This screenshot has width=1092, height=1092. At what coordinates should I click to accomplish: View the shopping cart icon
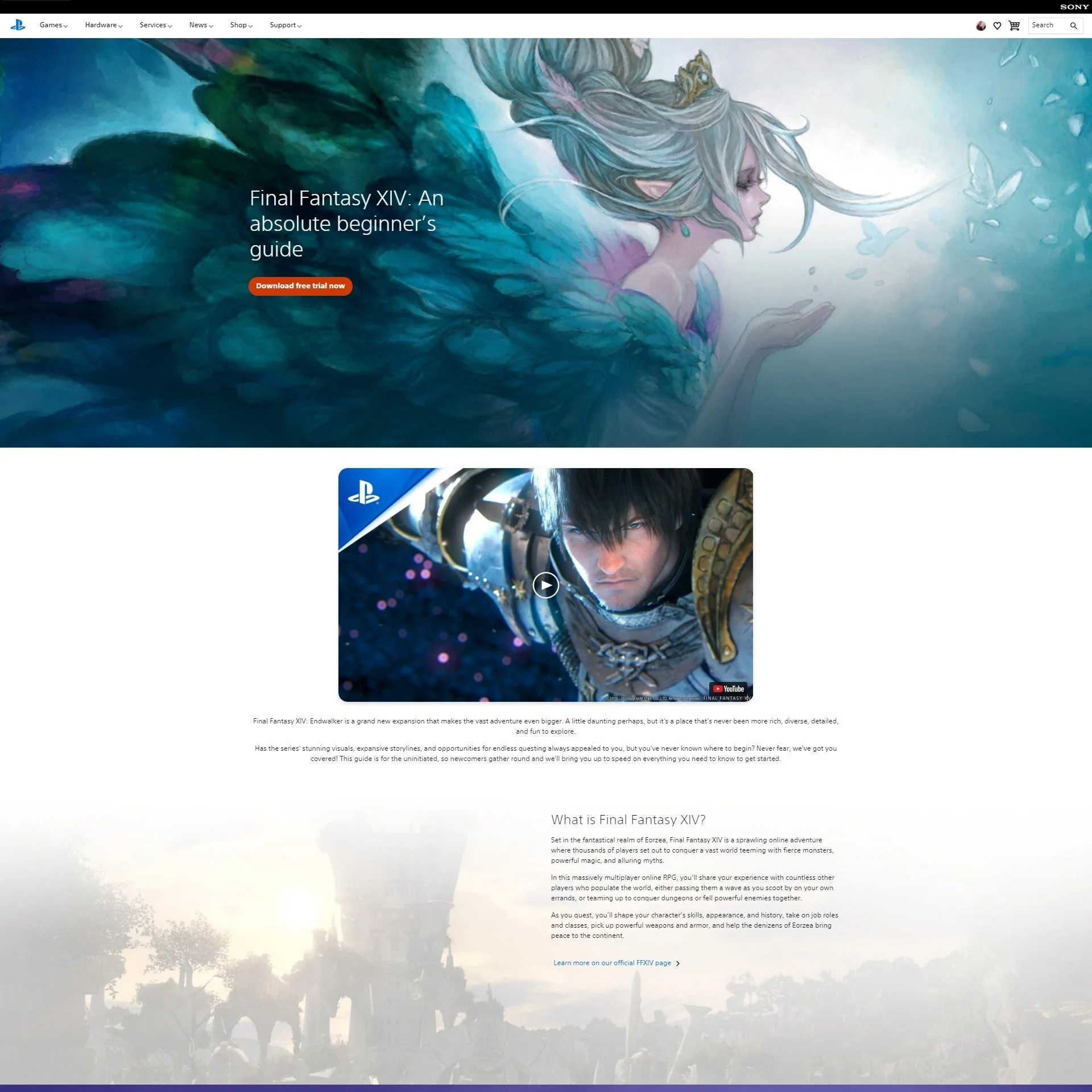(x=1015, y=25)
